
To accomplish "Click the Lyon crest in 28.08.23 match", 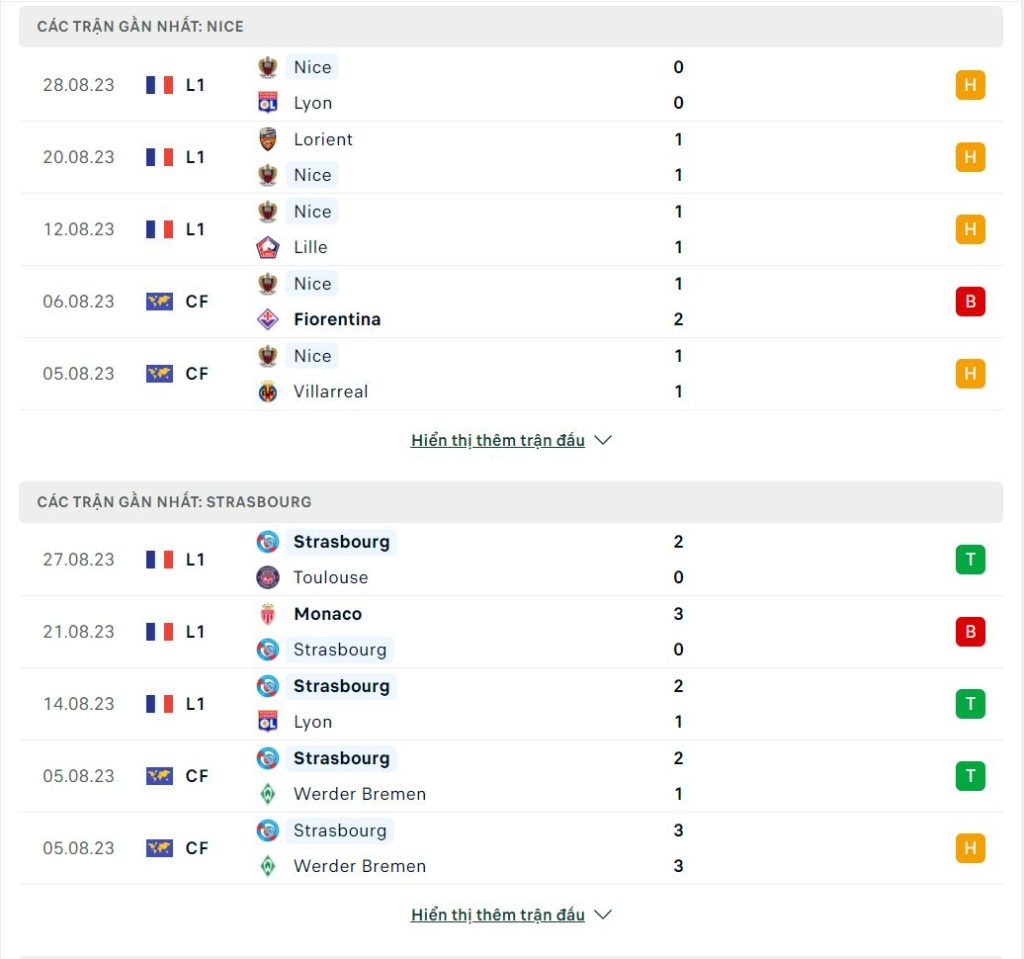I will (268, 103).
